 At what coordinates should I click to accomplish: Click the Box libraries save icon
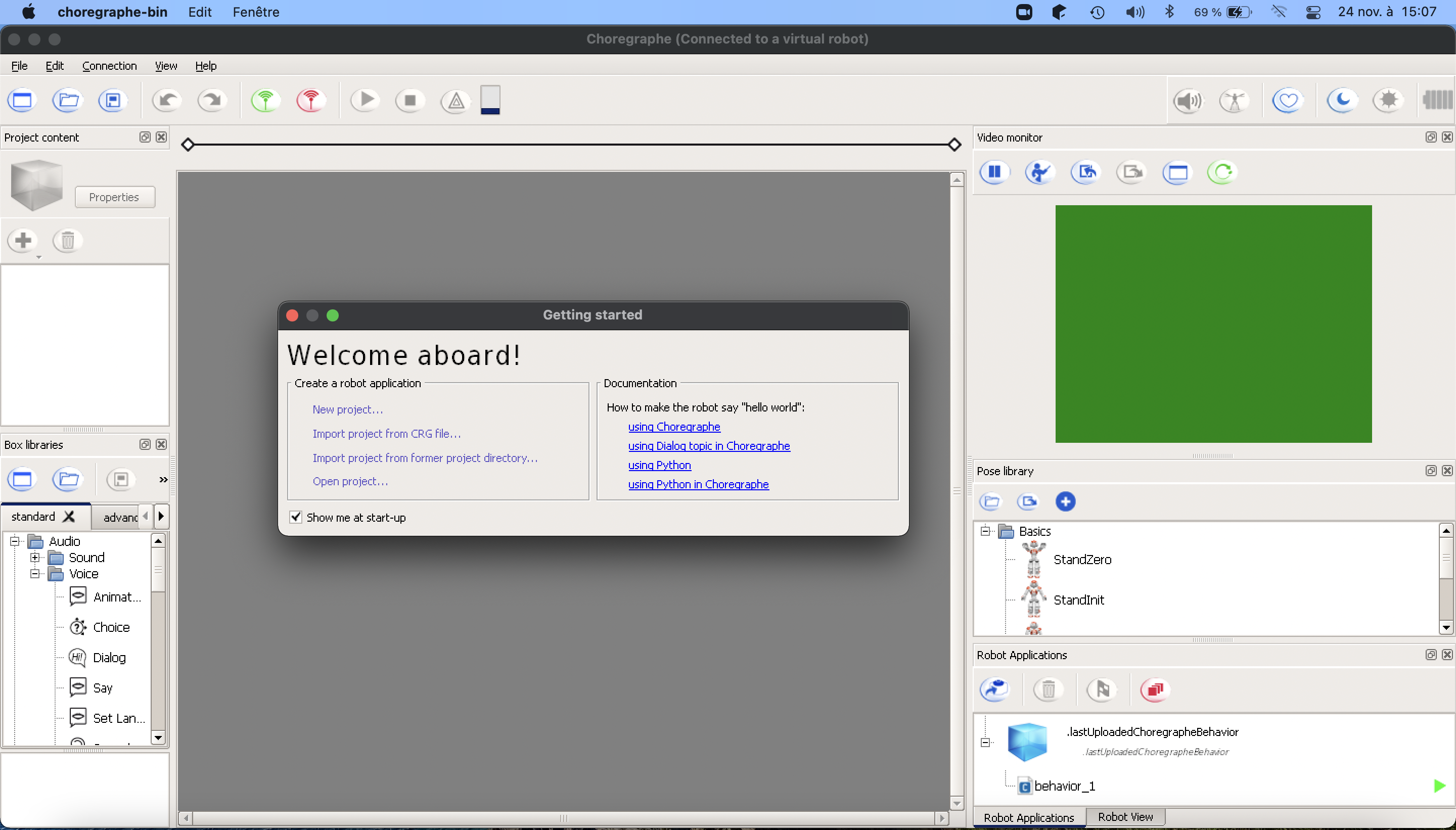(121, 479)
